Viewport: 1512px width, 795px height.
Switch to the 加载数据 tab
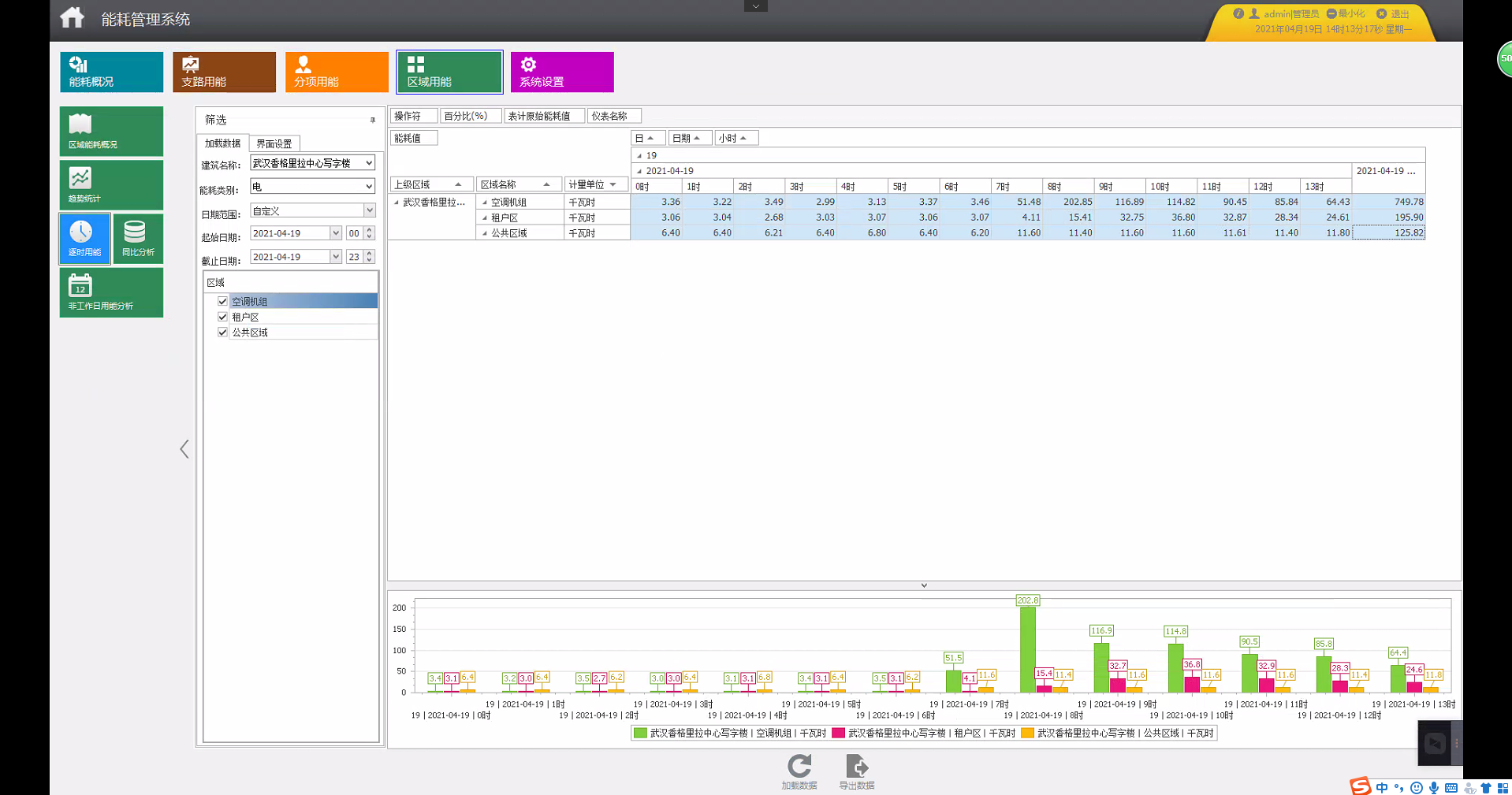pyautogui.click(x=222, y=143)
